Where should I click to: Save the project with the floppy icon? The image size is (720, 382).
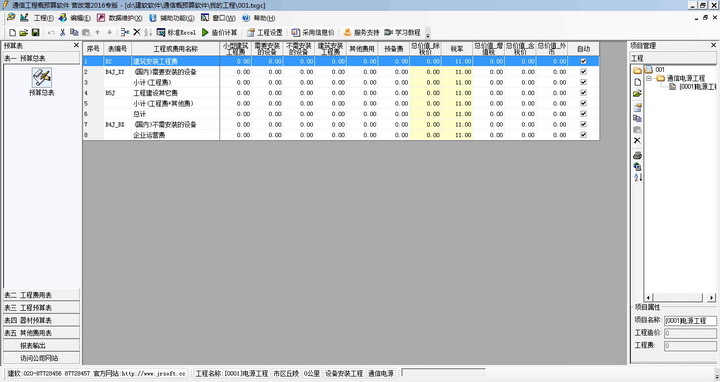coord(35,33)
